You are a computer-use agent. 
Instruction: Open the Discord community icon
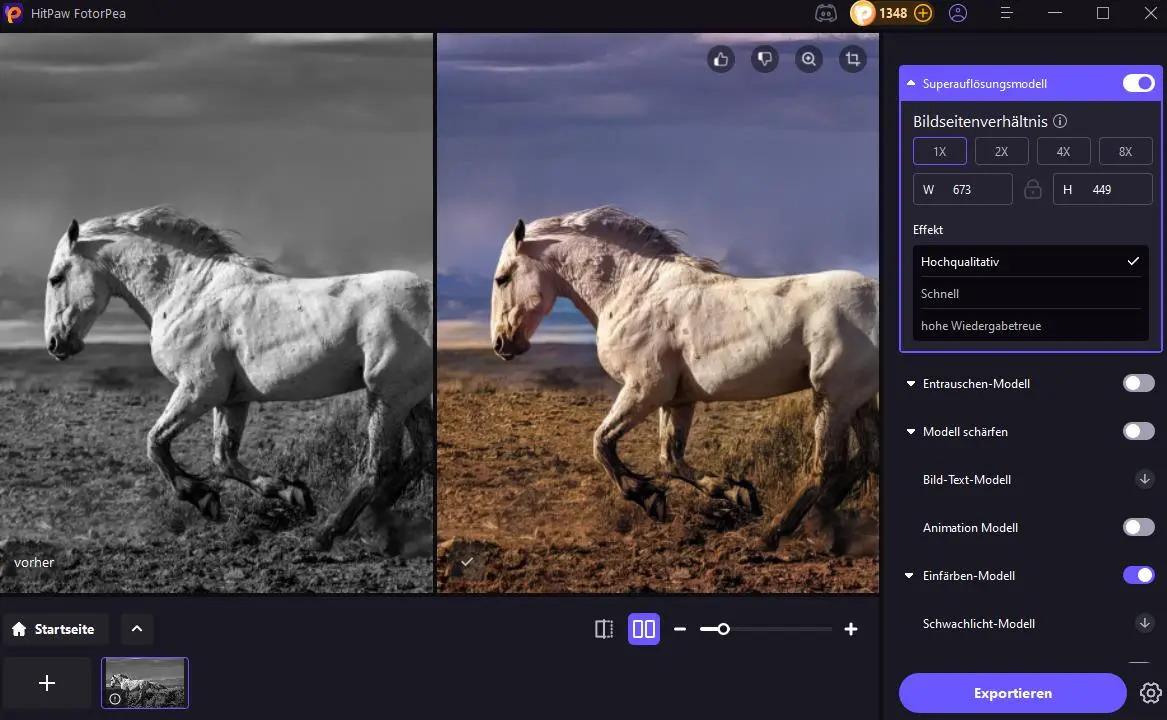tap(826, 13)
